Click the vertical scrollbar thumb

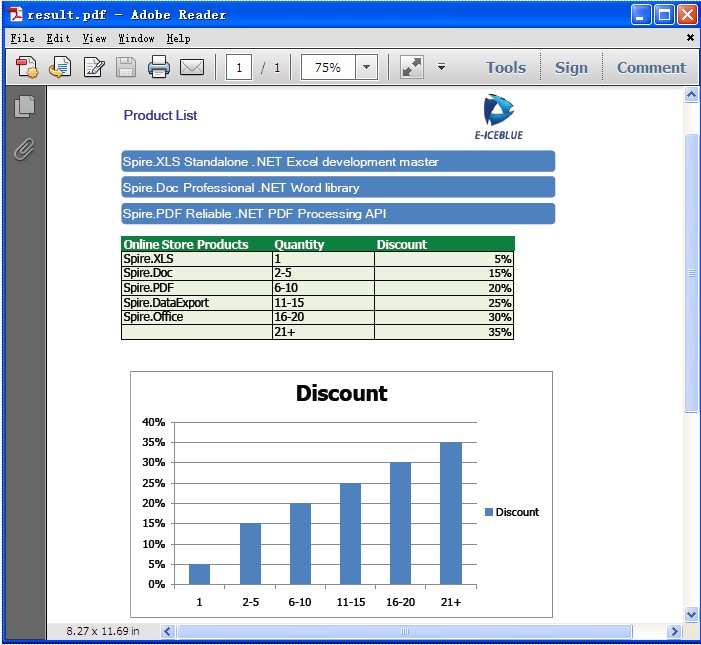pos(691,272)
